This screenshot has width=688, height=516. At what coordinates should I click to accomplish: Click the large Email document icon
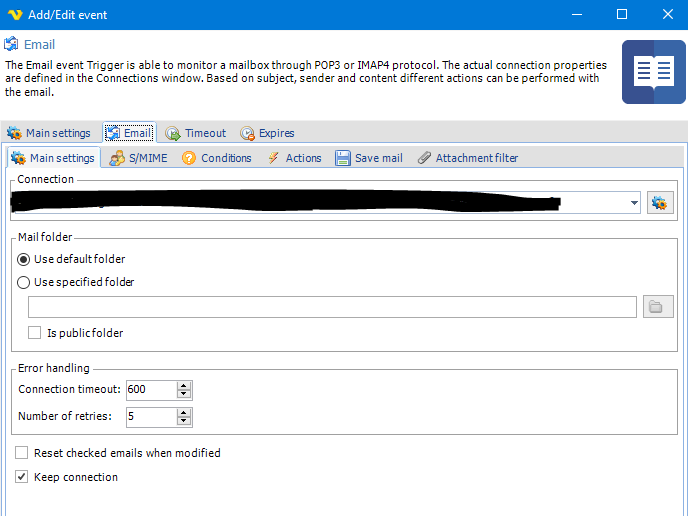[653, 72]
